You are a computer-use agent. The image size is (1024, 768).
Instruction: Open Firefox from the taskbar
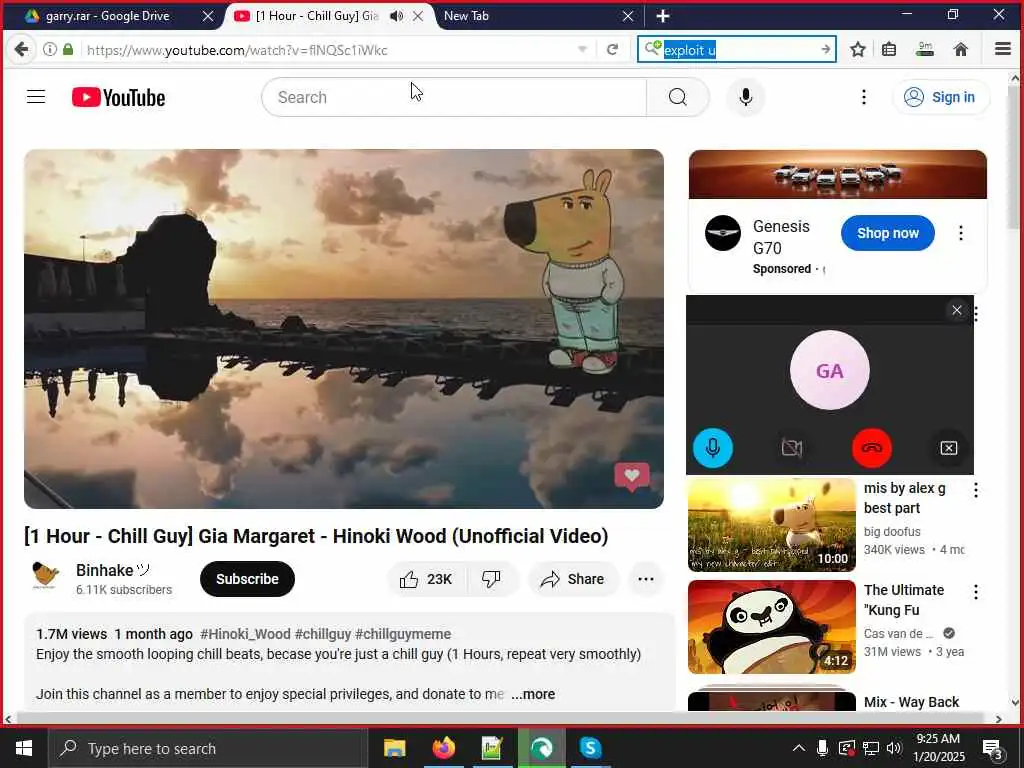point(443,748)
